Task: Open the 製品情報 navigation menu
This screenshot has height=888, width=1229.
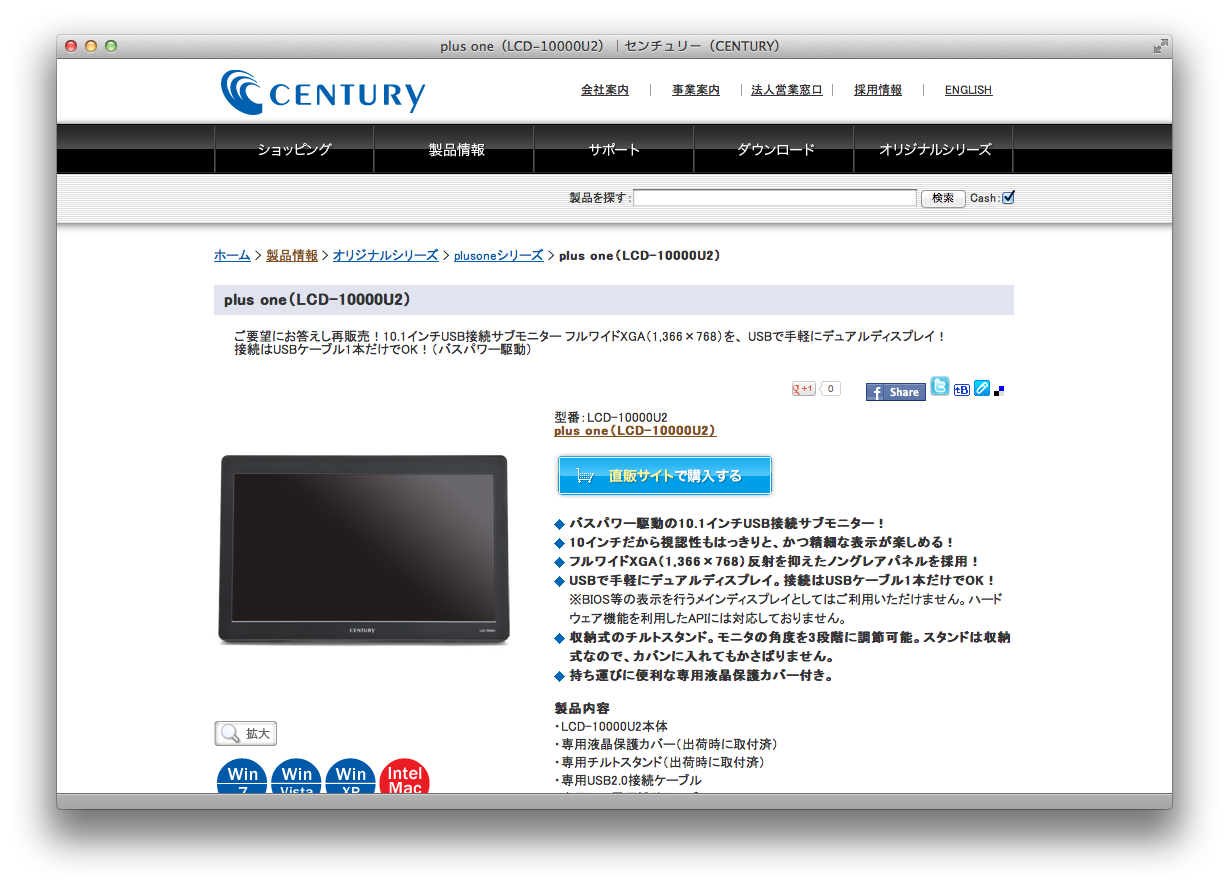Action: 456,150
